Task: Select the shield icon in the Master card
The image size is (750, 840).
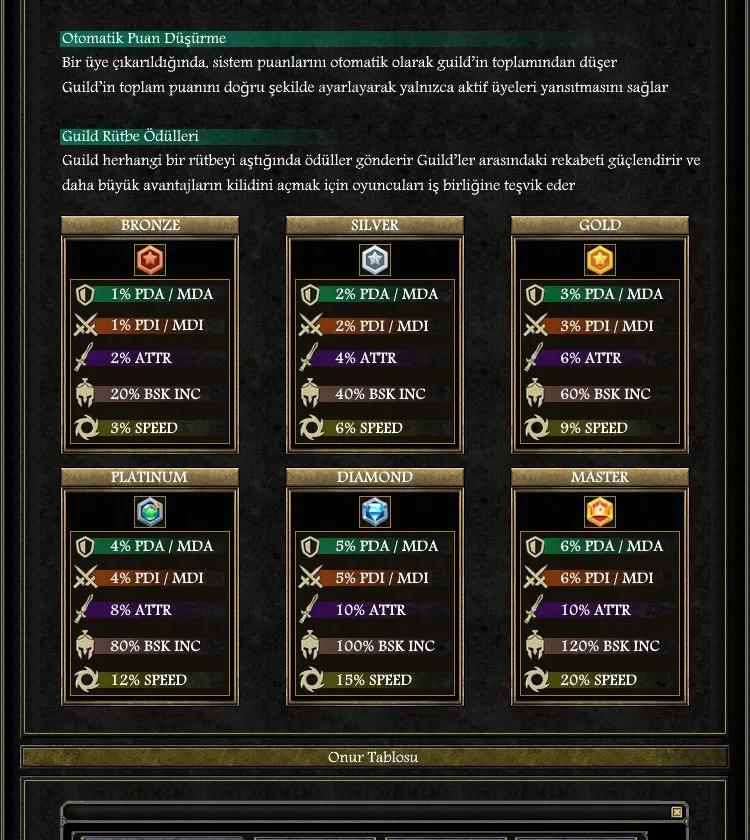Action: 537,545
